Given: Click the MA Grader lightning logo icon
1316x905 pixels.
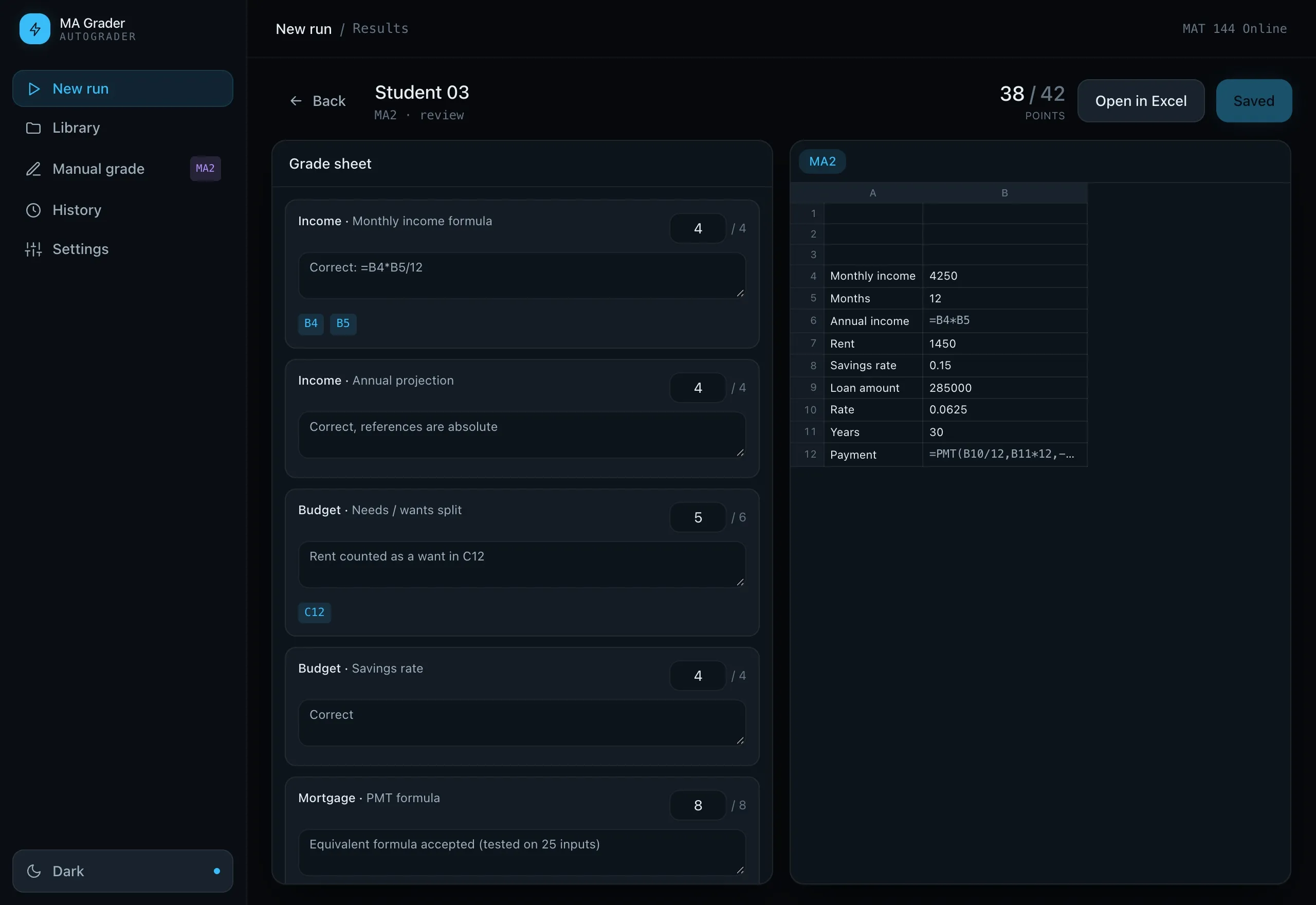Looking at the screenshot, I should click(x=34, y=29).
